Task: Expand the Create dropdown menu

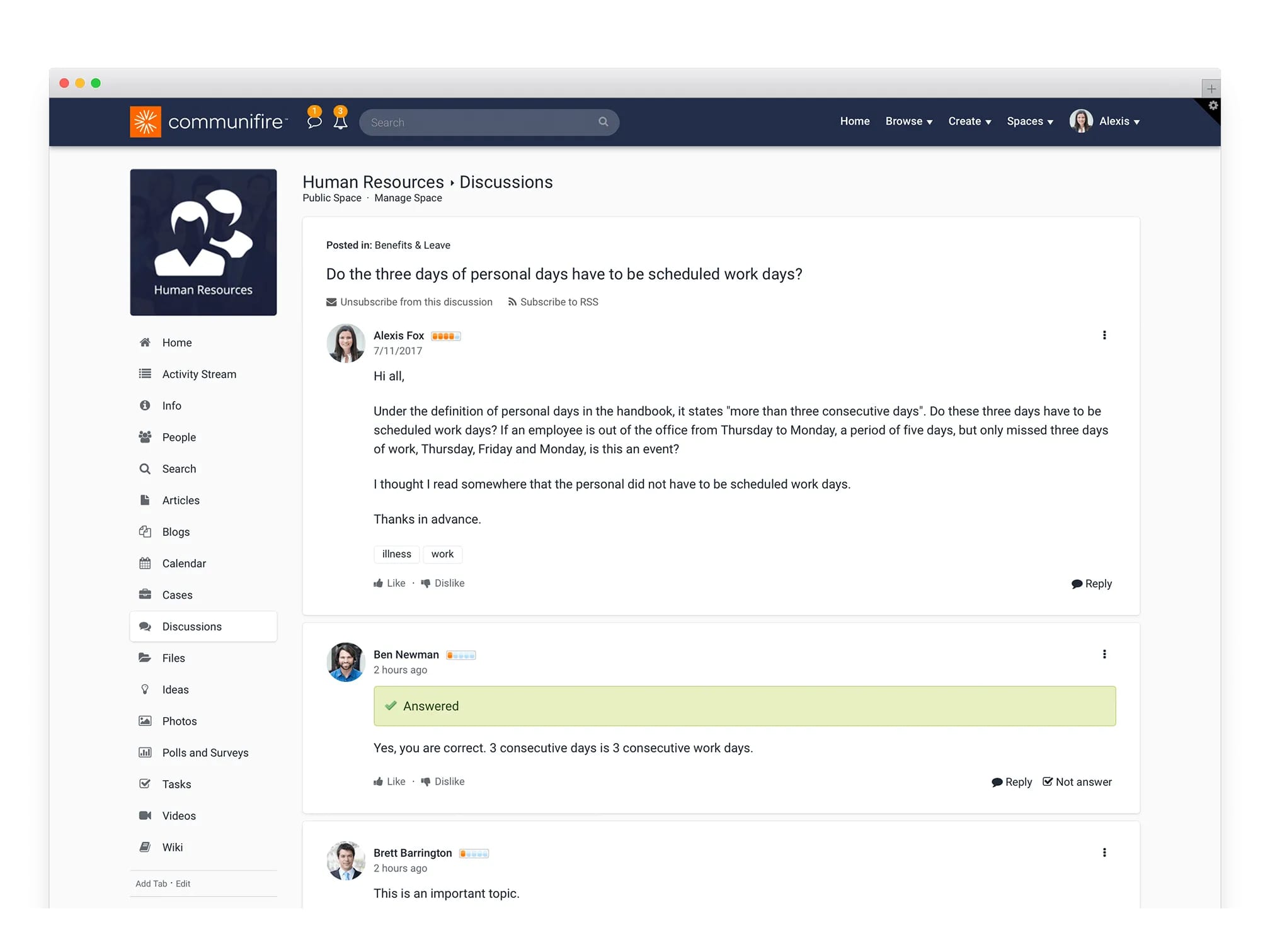Action: click(970, 122)
